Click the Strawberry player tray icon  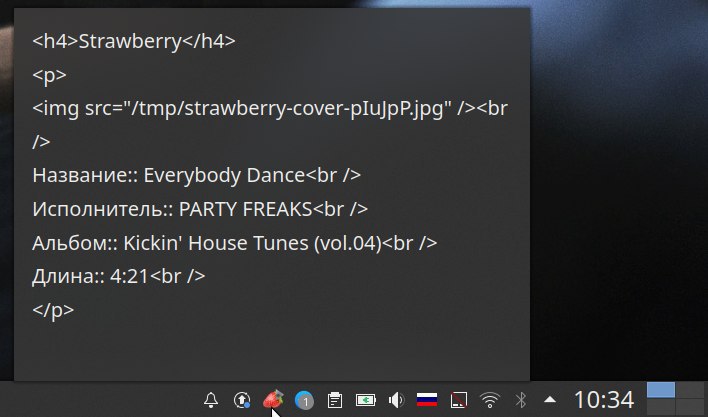273,399
